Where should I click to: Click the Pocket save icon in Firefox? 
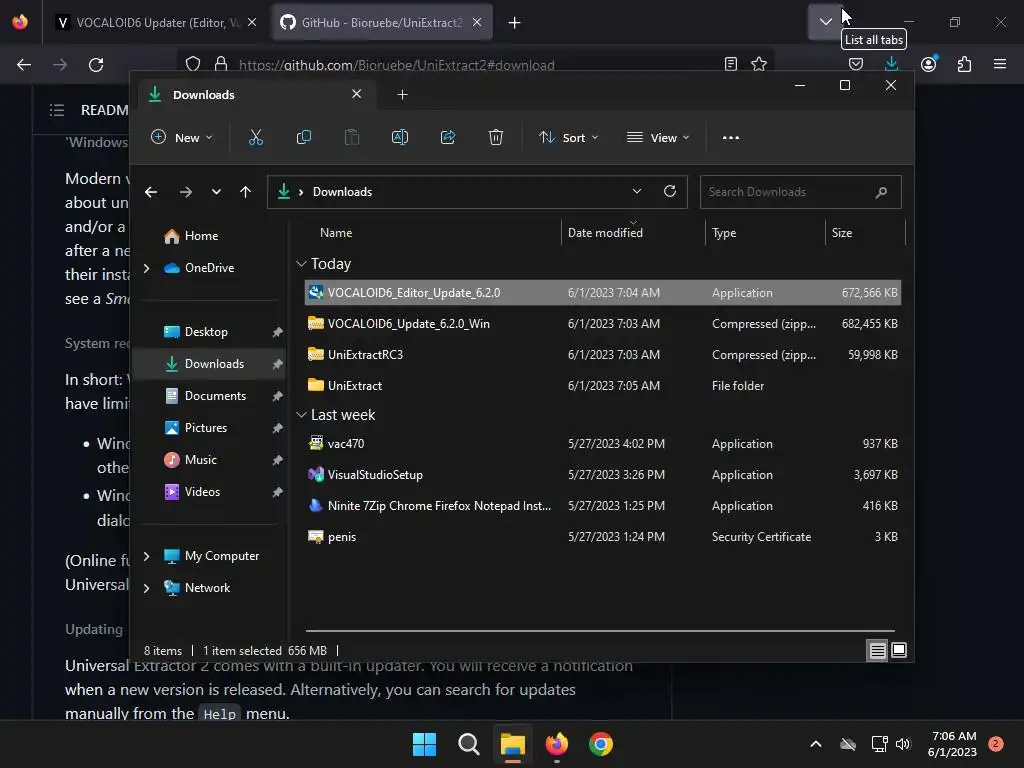click(856, 64)
